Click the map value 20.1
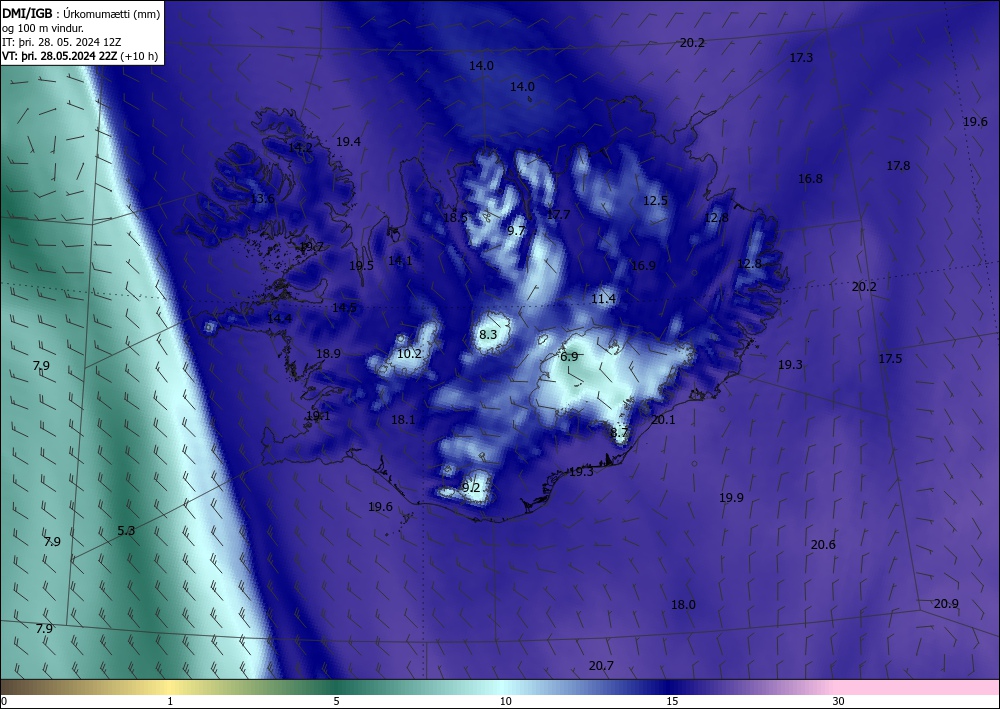Screen dimensions: 1000x709 coord(663,420)
